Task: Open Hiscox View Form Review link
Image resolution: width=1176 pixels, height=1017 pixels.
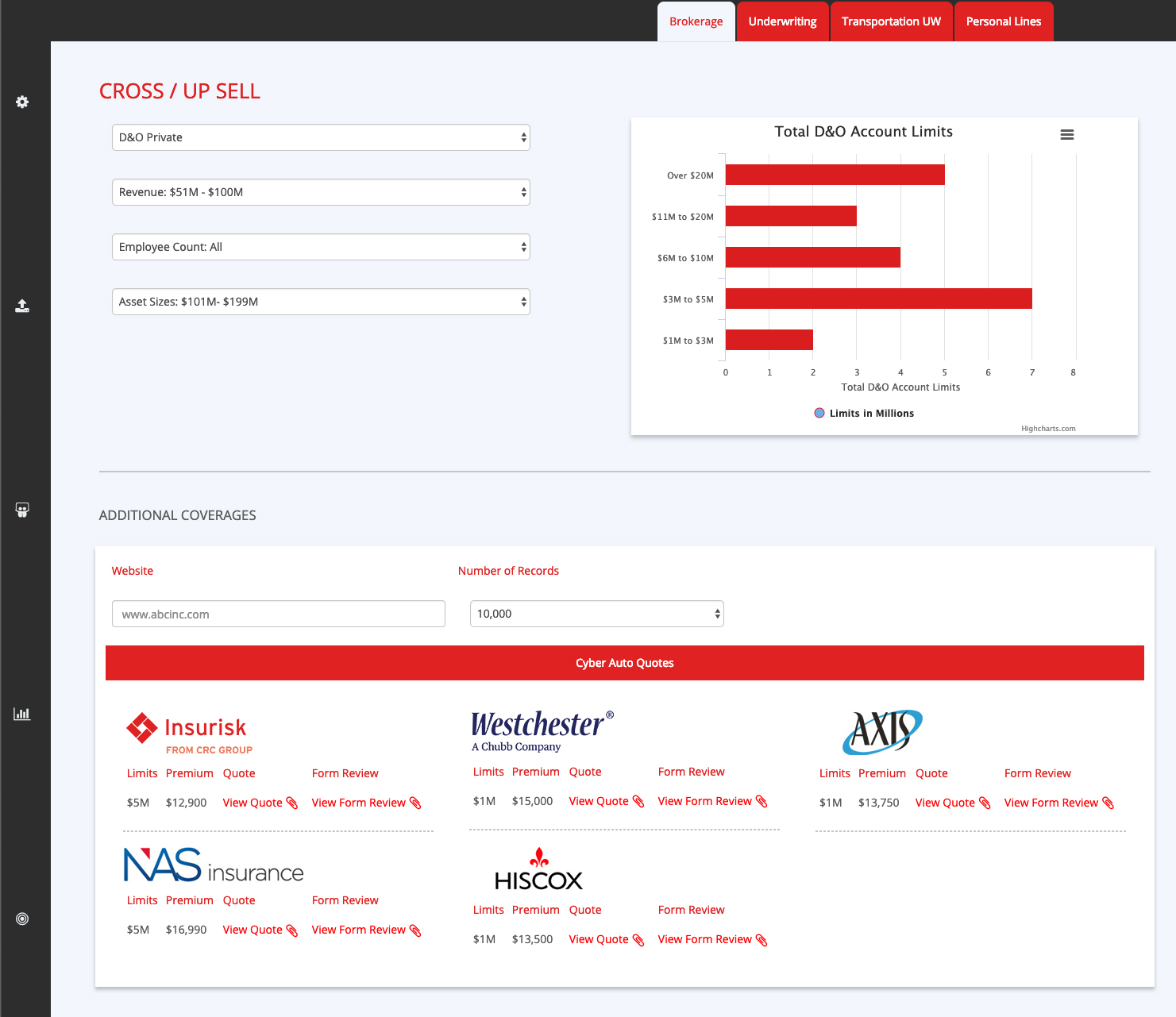Action: (x=704, y=940)
